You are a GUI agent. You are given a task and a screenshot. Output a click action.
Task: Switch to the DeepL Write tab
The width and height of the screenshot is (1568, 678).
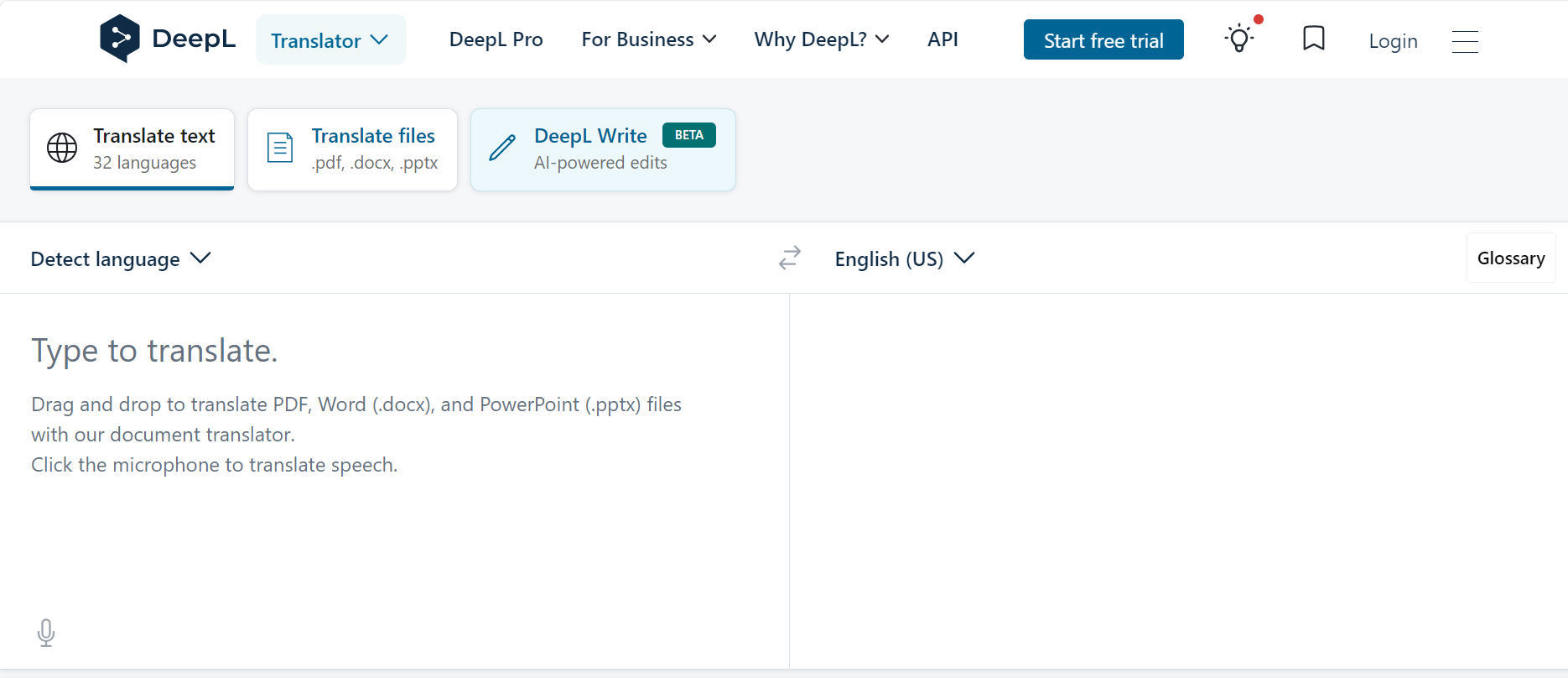tap(603, 149)
